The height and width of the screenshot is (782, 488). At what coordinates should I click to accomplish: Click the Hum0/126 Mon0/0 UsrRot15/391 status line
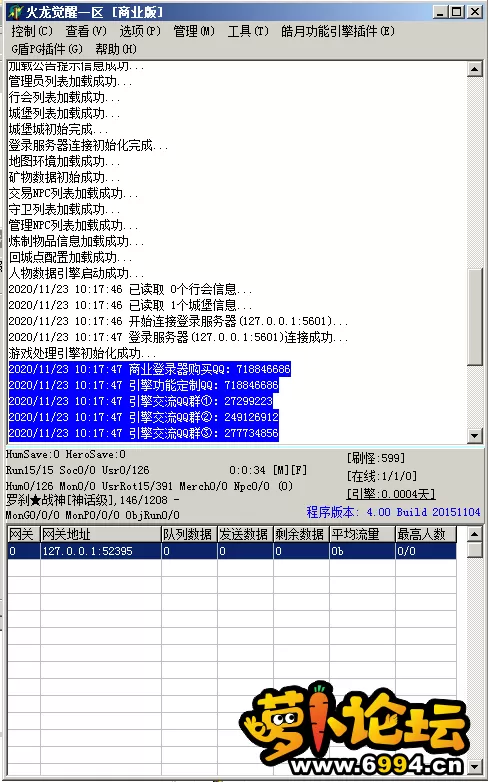pos(149,486)
